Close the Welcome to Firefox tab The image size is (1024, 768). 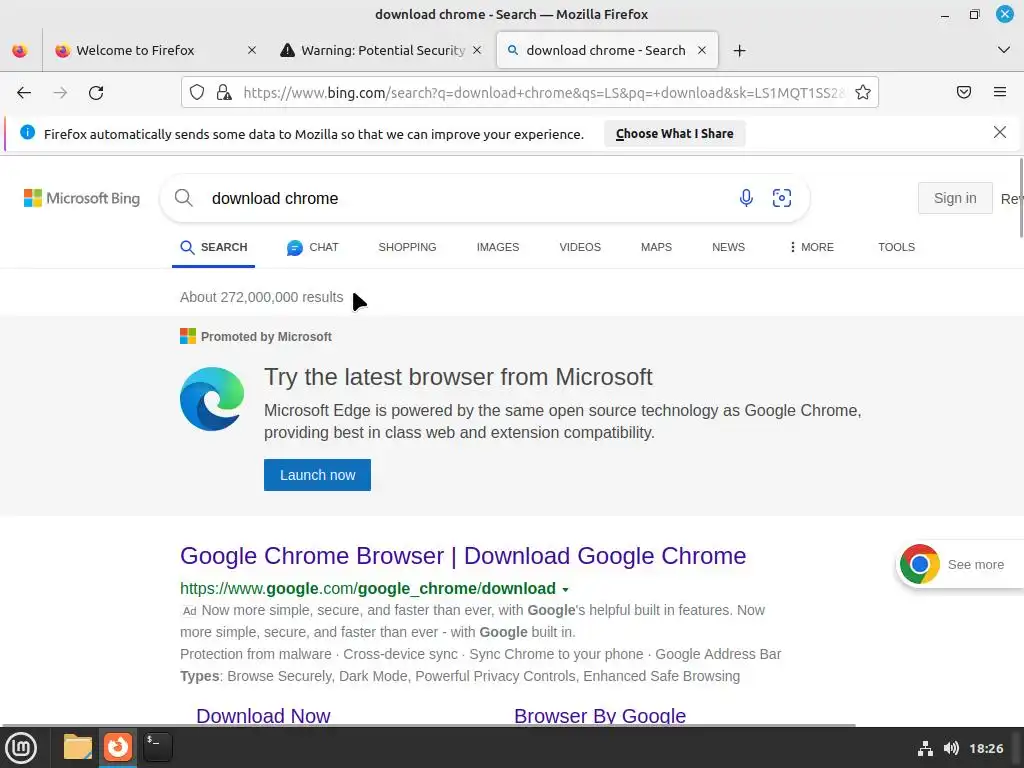click(252, 50)
